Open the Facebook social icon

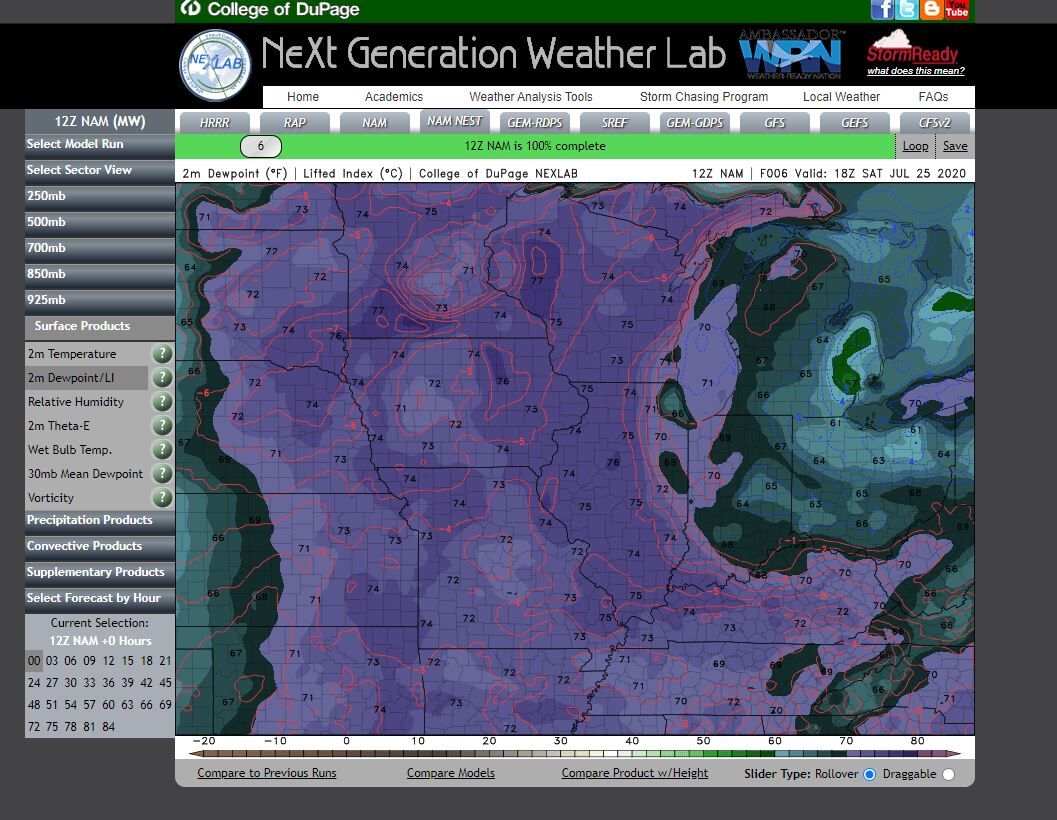pos(882,10)
